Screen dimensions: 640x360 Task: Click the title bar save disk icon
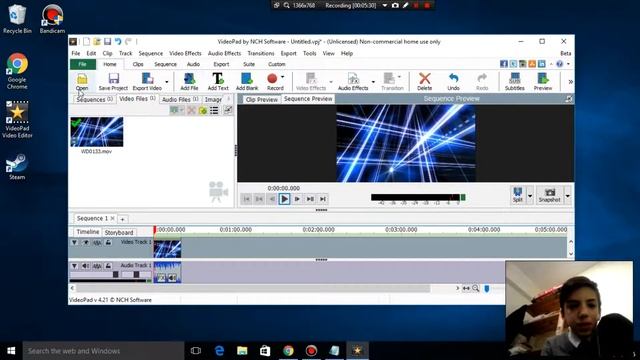tap(107, 42)
